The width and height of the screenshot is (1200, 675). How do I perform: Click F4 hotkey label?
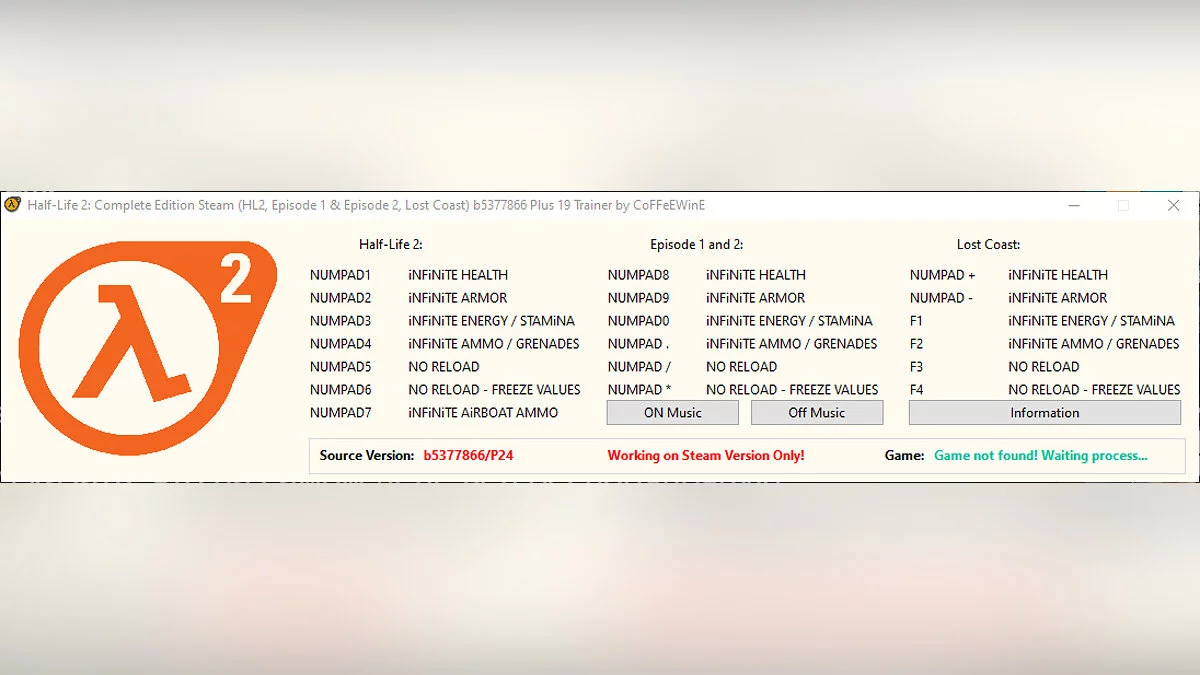[917, 390]
